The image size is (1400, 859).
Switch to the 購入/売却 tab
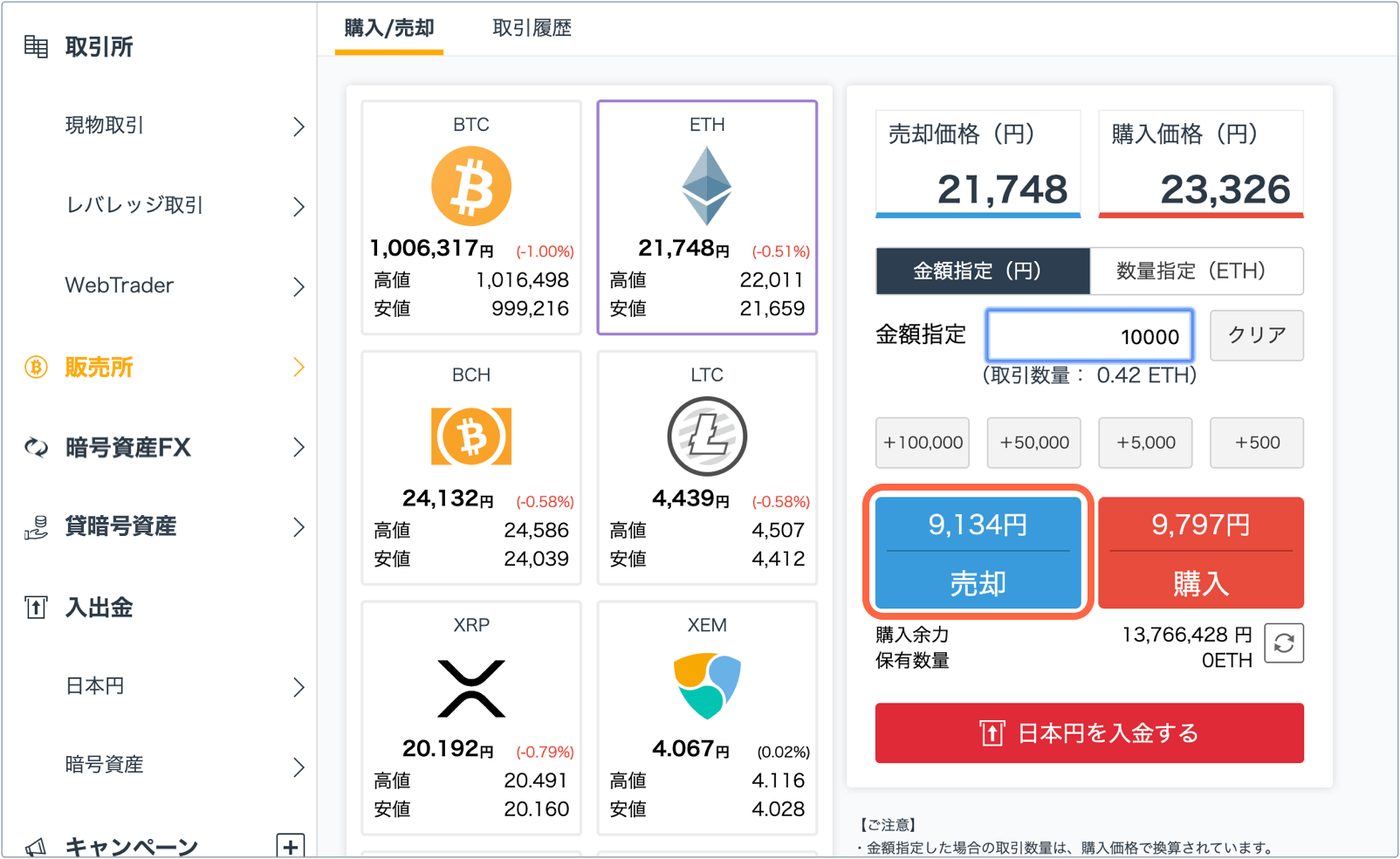(x=389, y=29)
